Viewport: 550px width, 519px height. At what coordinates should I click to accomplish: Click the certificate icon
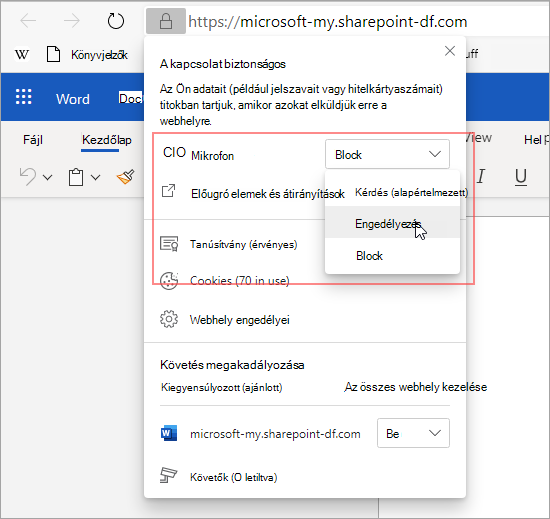point(169,244)
